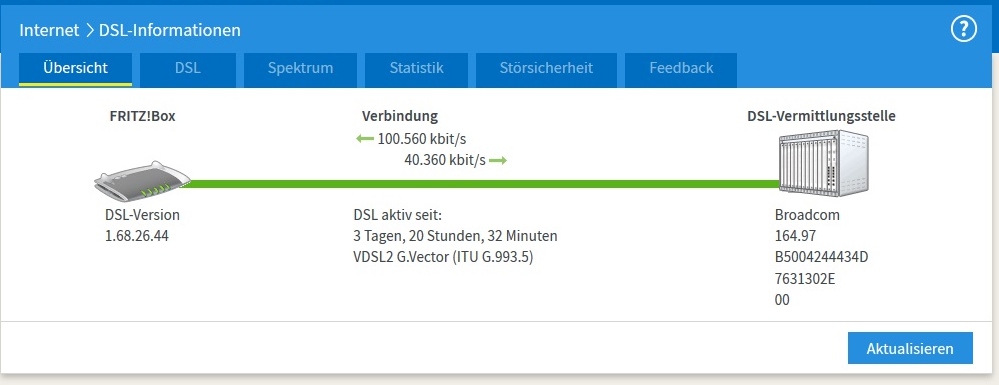Go to the Statistik tab

(x=417, y=69)
